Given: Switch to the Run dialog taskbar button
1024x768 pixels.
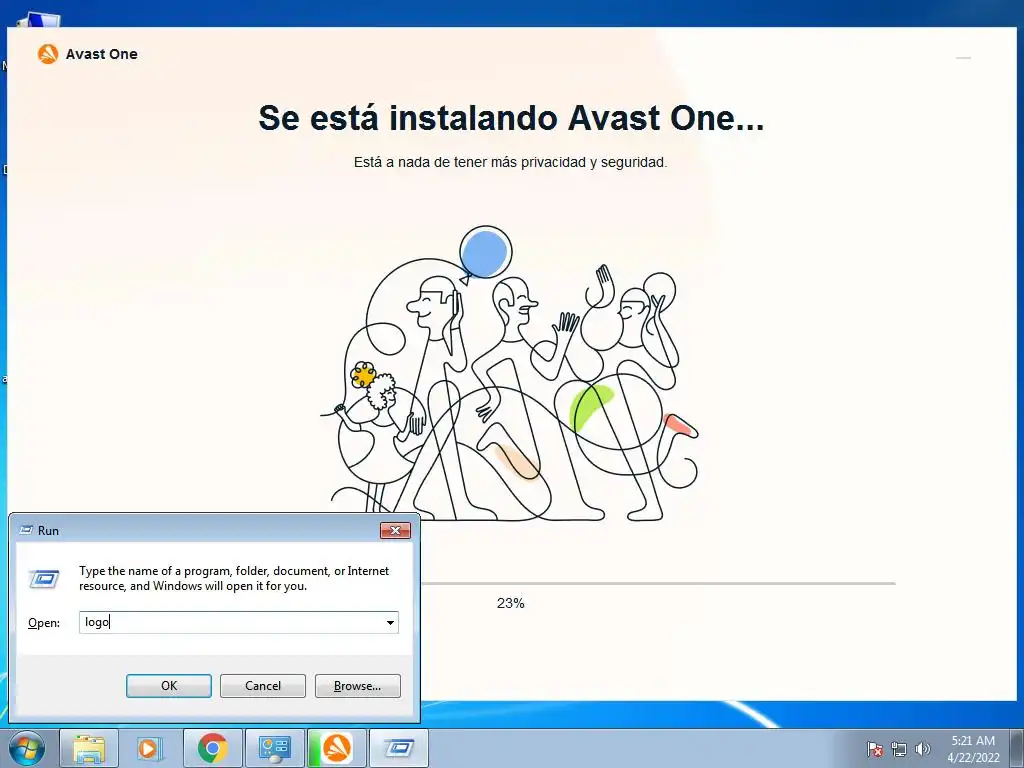Looking at the screenshot, I should (398, 748).
